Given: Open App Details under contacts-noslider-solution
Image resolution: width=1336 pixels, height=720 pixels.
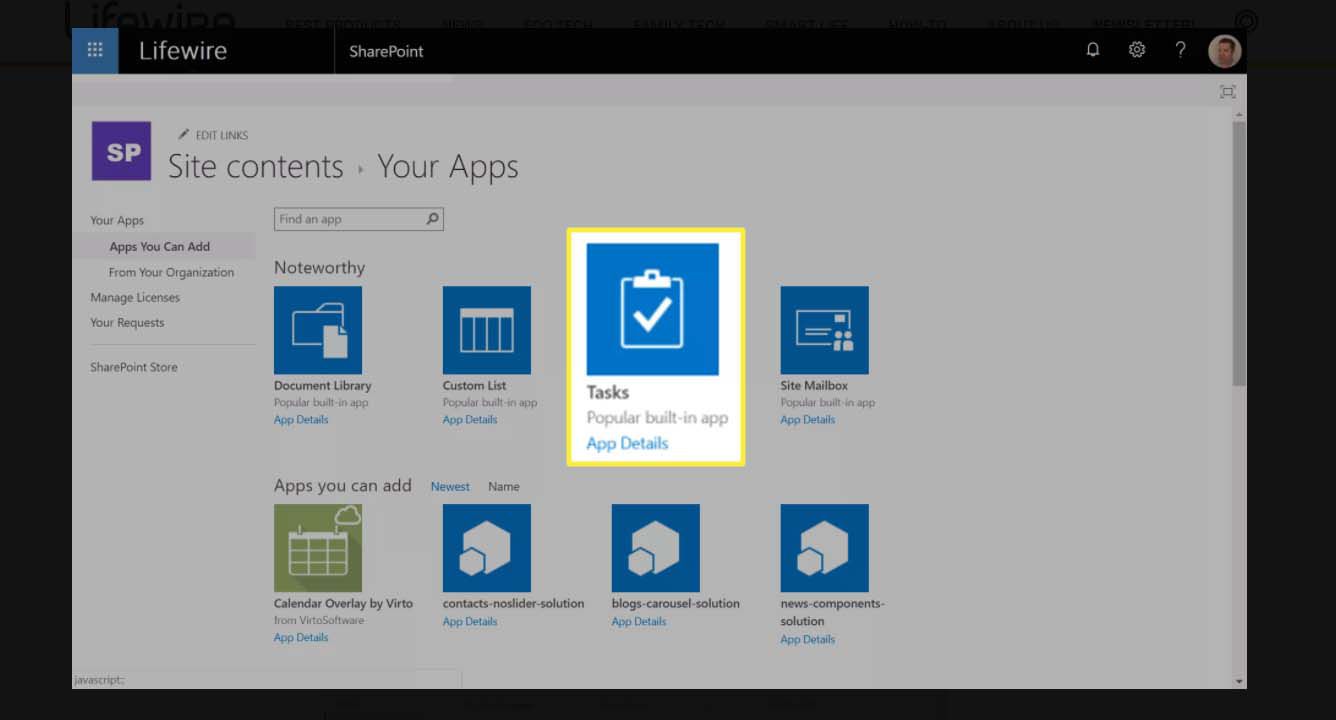Looking at the screenshot, I should click(470, 622).
